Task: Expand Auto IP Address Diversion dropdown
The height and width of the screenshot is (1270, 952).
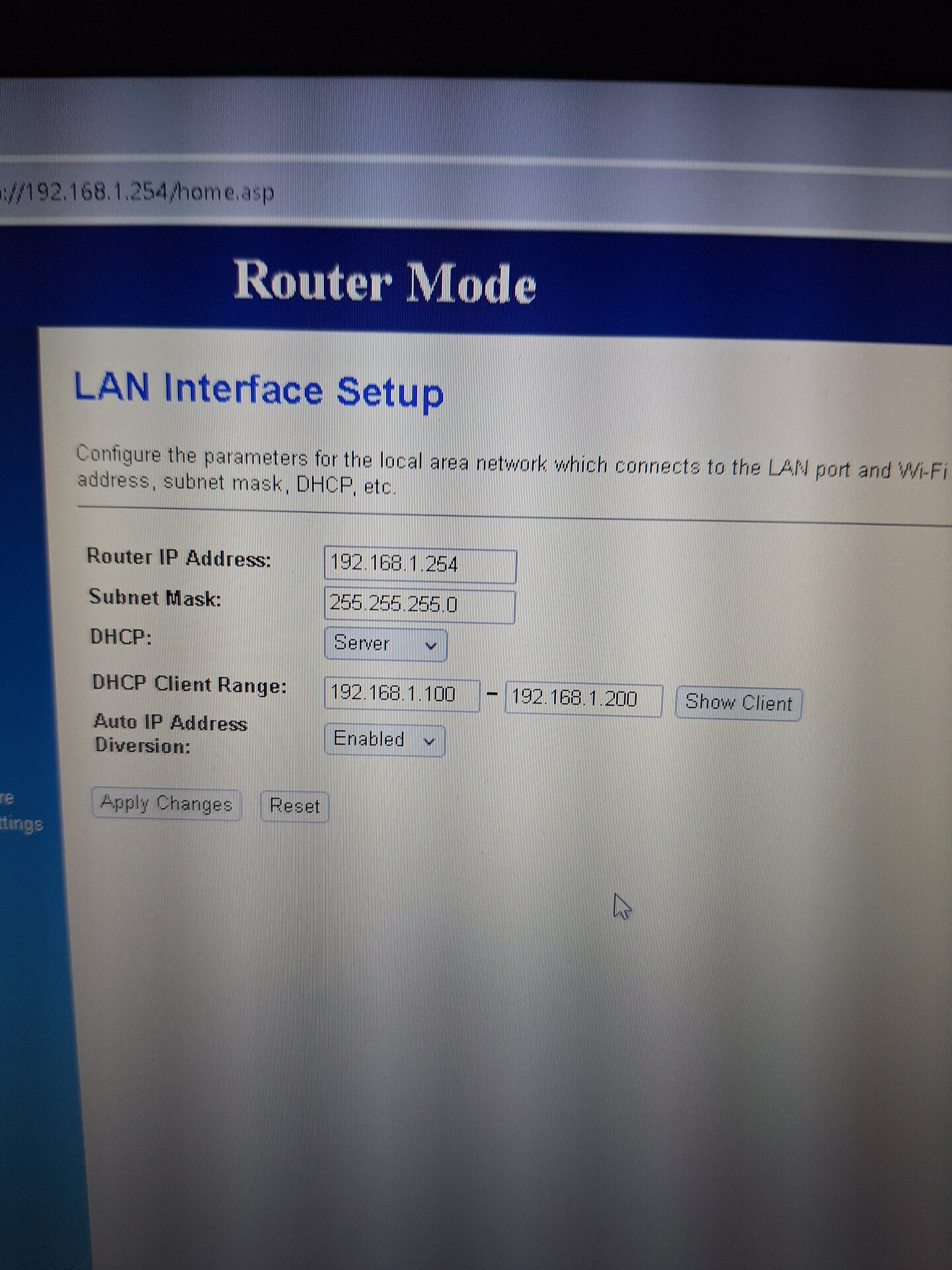Action: pos(385,740)
